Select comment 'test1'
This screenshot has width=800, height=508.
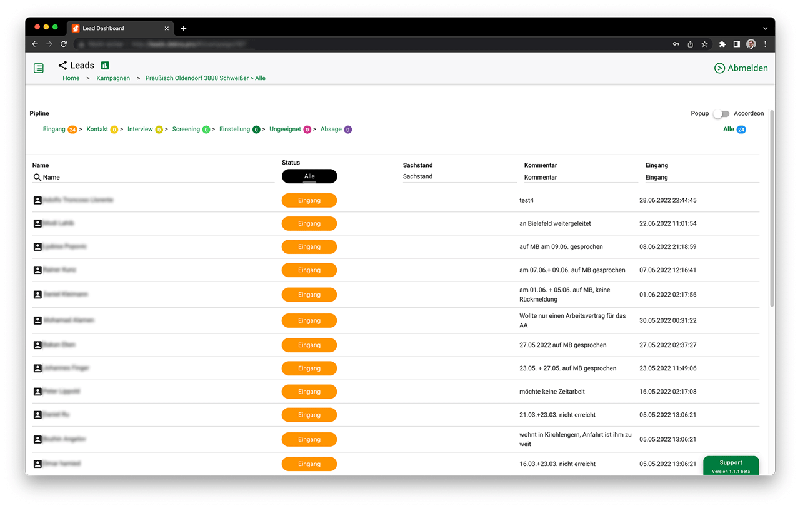[526, 200]
